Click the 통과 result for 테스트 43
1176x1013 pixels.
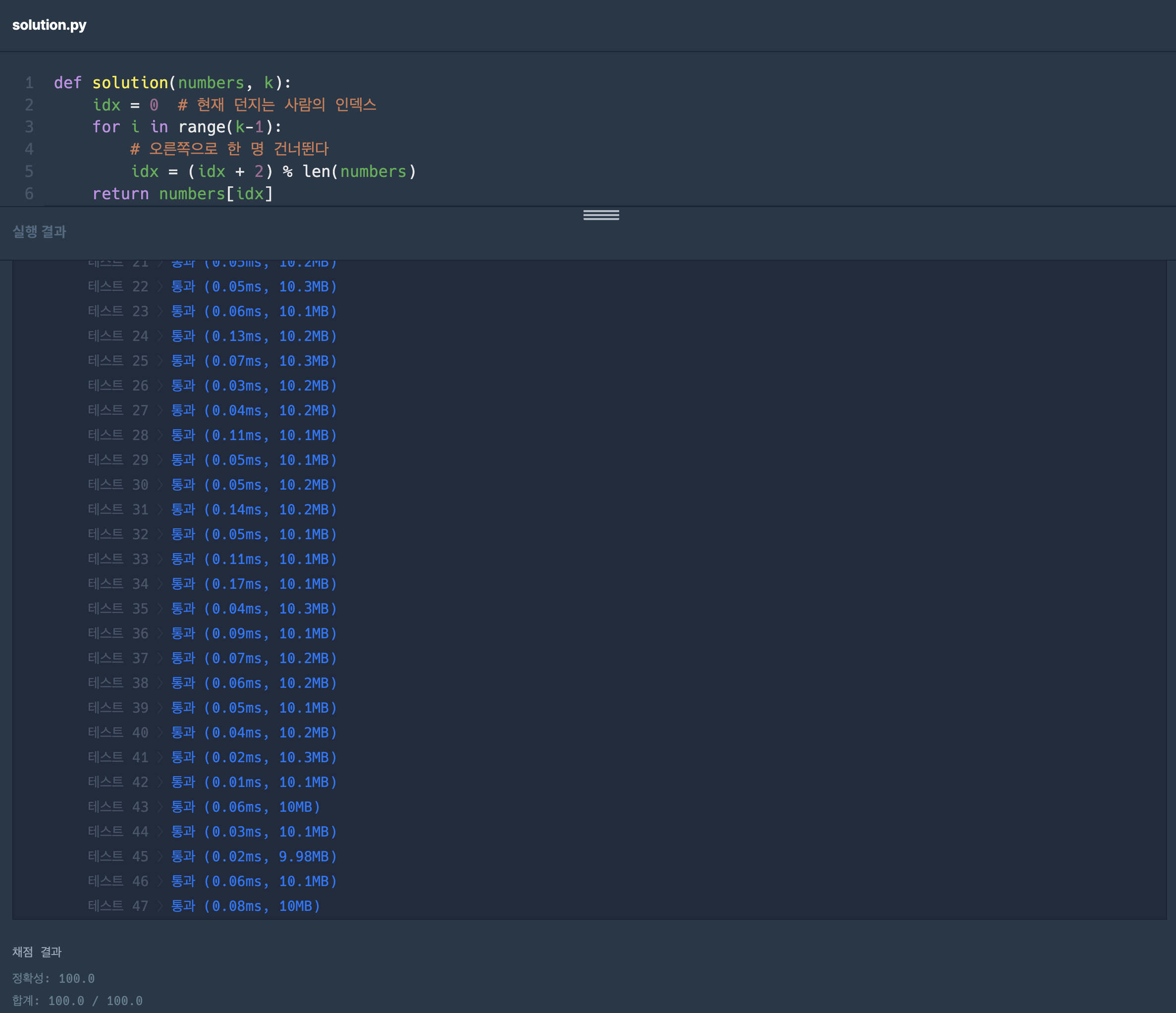(x=183, y=807)
